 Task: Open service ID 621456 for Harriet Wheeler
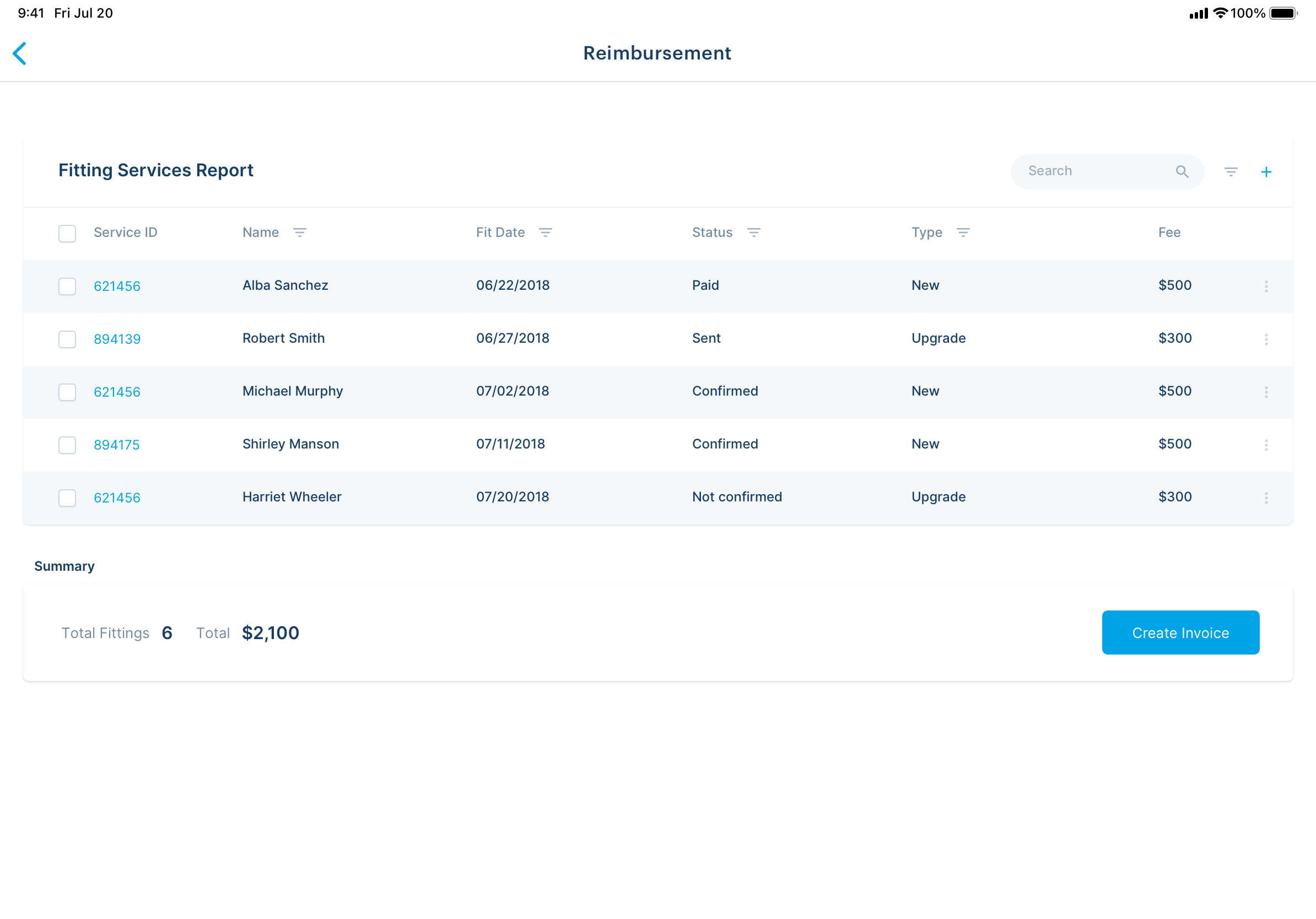(117, 498)
